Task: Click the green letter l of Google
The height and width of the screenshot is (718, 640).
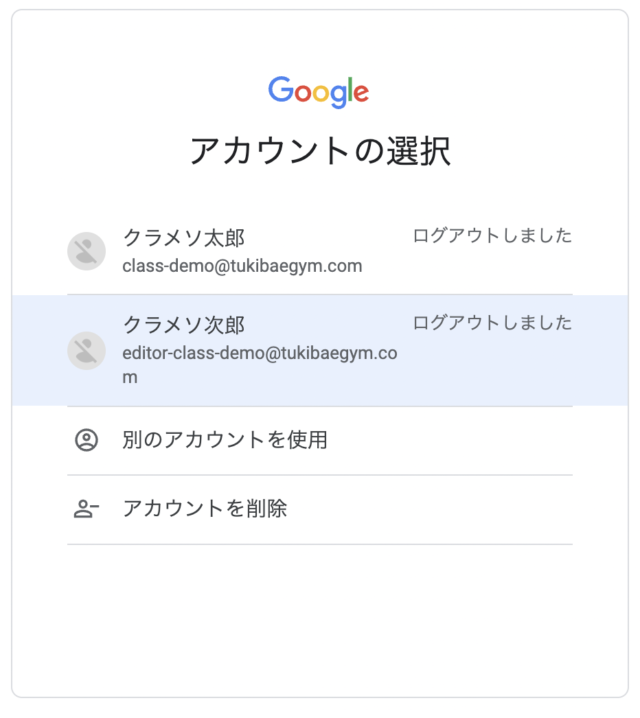Action: (350, 89)
